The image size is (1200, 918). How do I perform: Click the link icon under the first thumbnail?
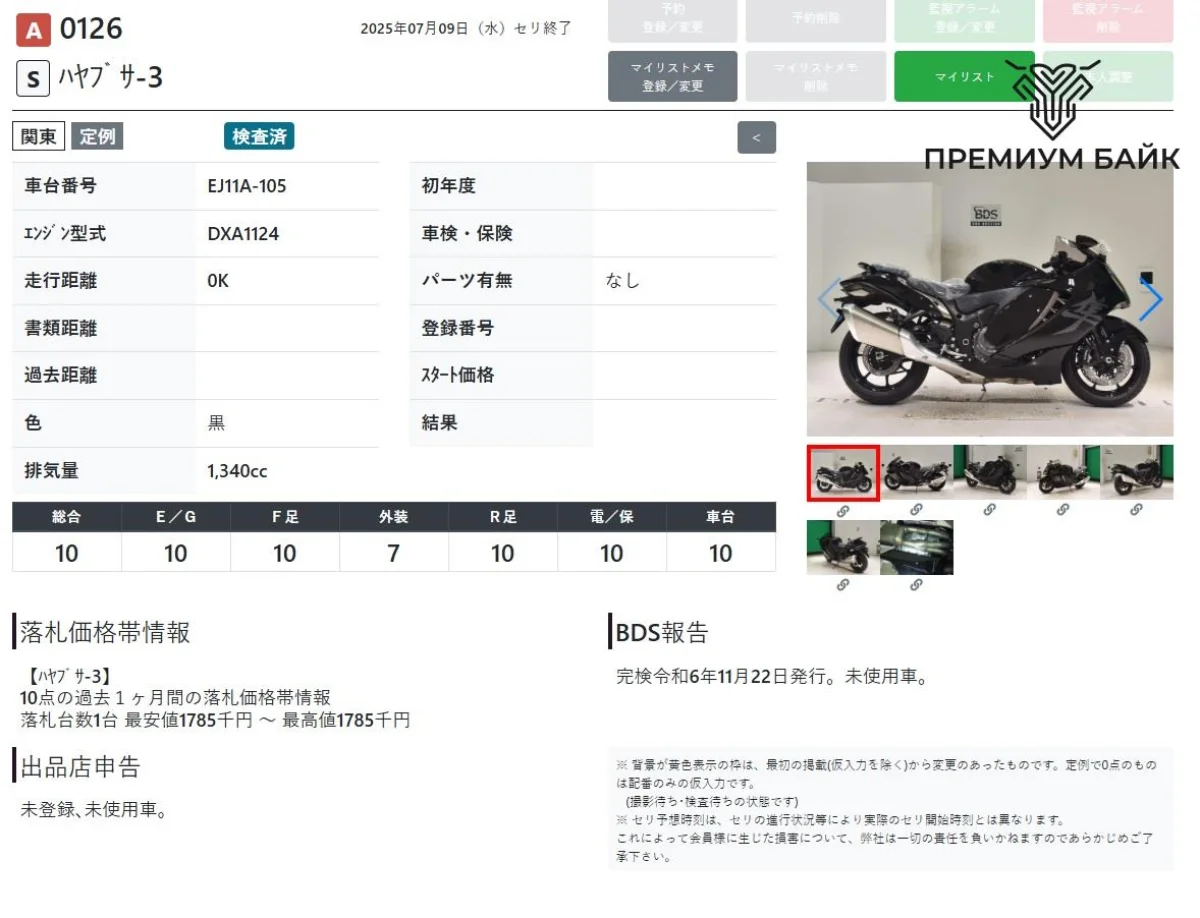843,510
